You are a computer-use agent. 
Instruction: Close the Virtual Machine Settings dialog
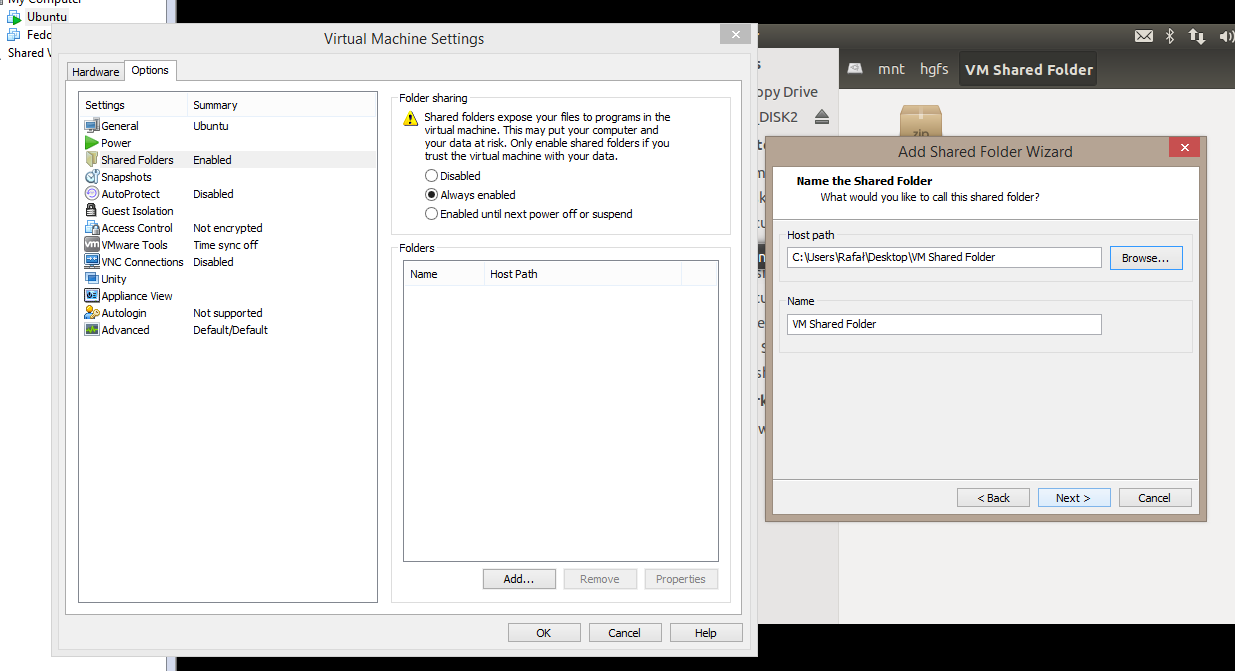click(x=735, y=34)
